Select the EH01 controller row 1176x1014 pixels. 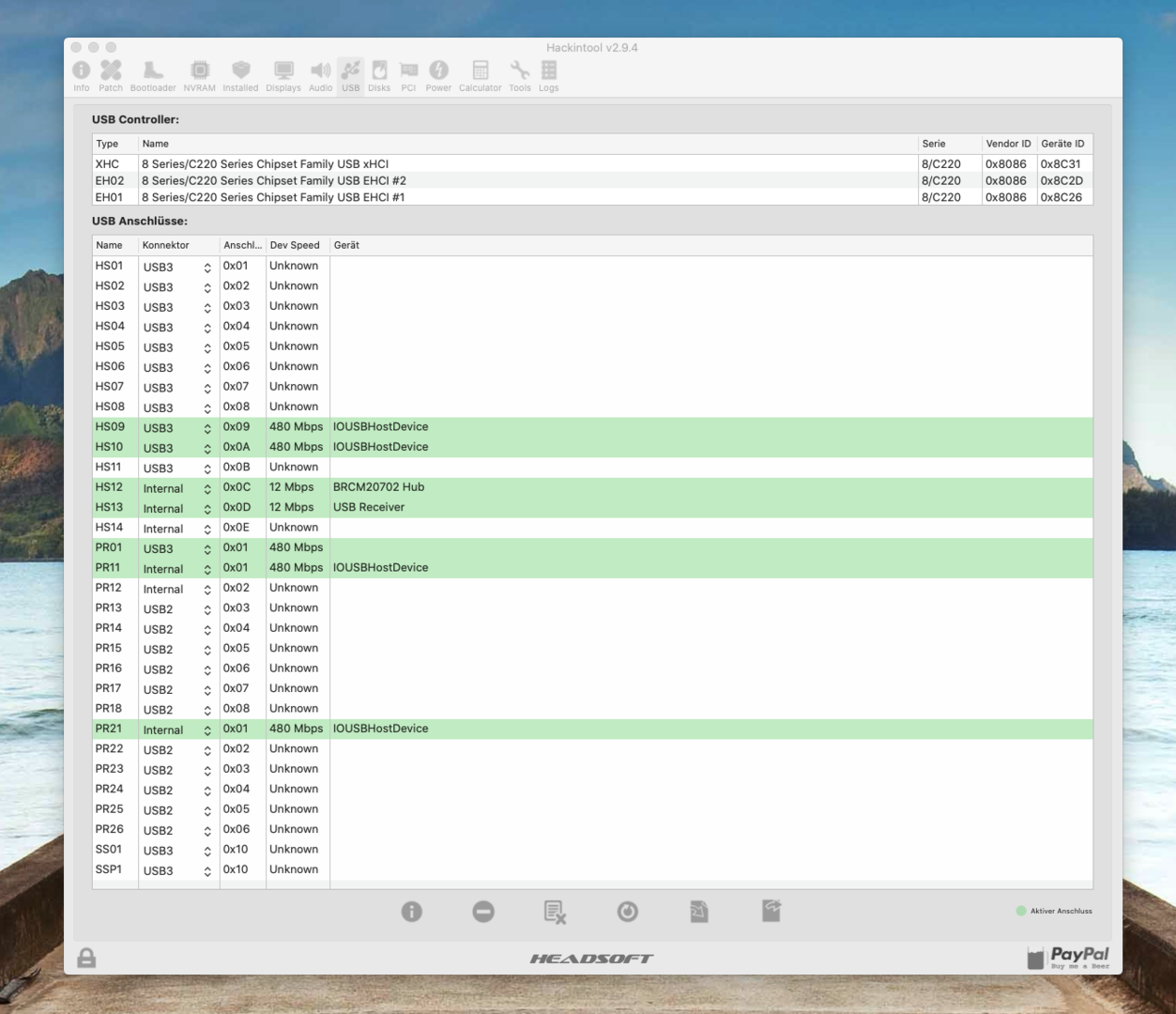click(x=592, y=197)
